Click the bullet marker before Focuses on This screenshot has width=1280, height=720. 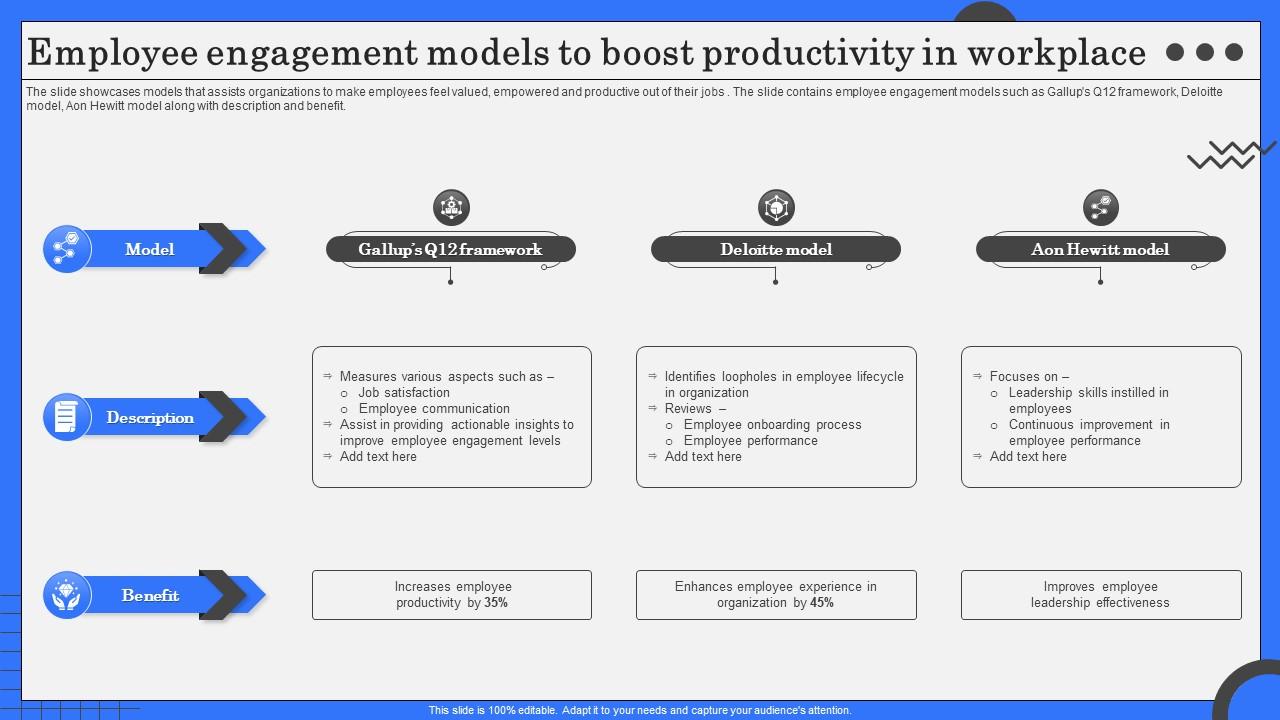[975, 377]
